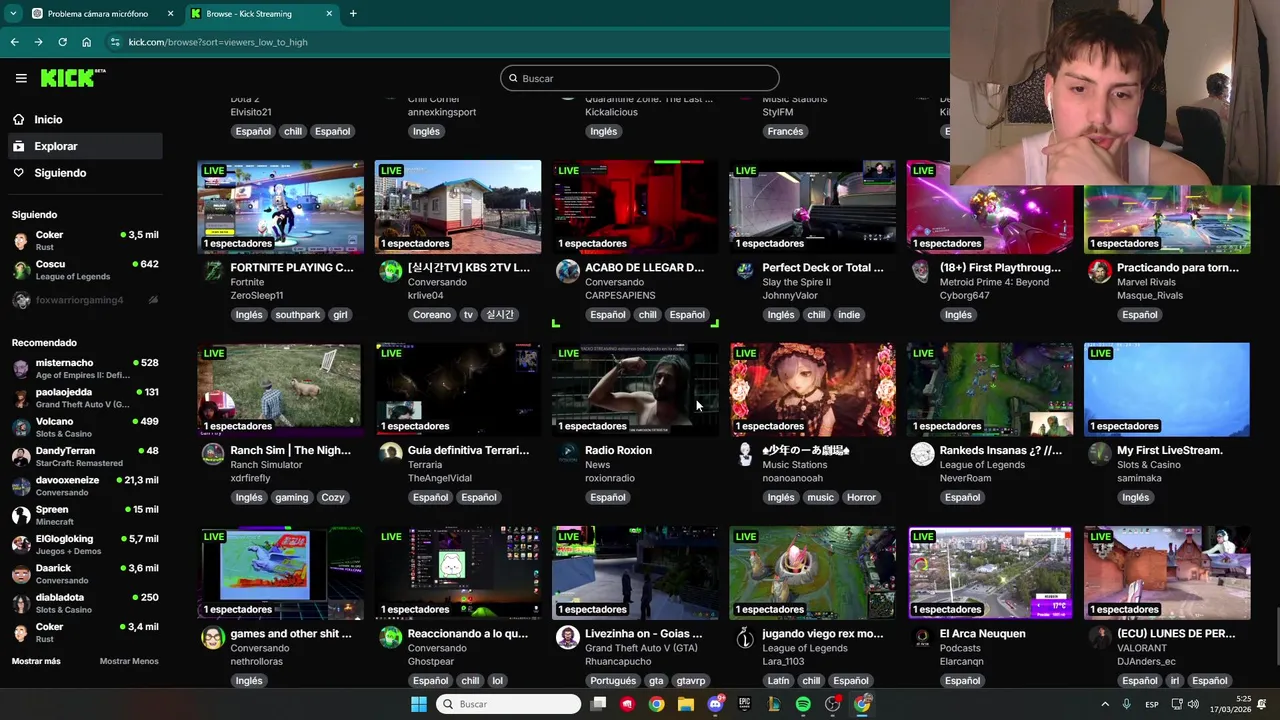
Task: Click TheAngelVidal channel avatar
Action: (391, 454)
